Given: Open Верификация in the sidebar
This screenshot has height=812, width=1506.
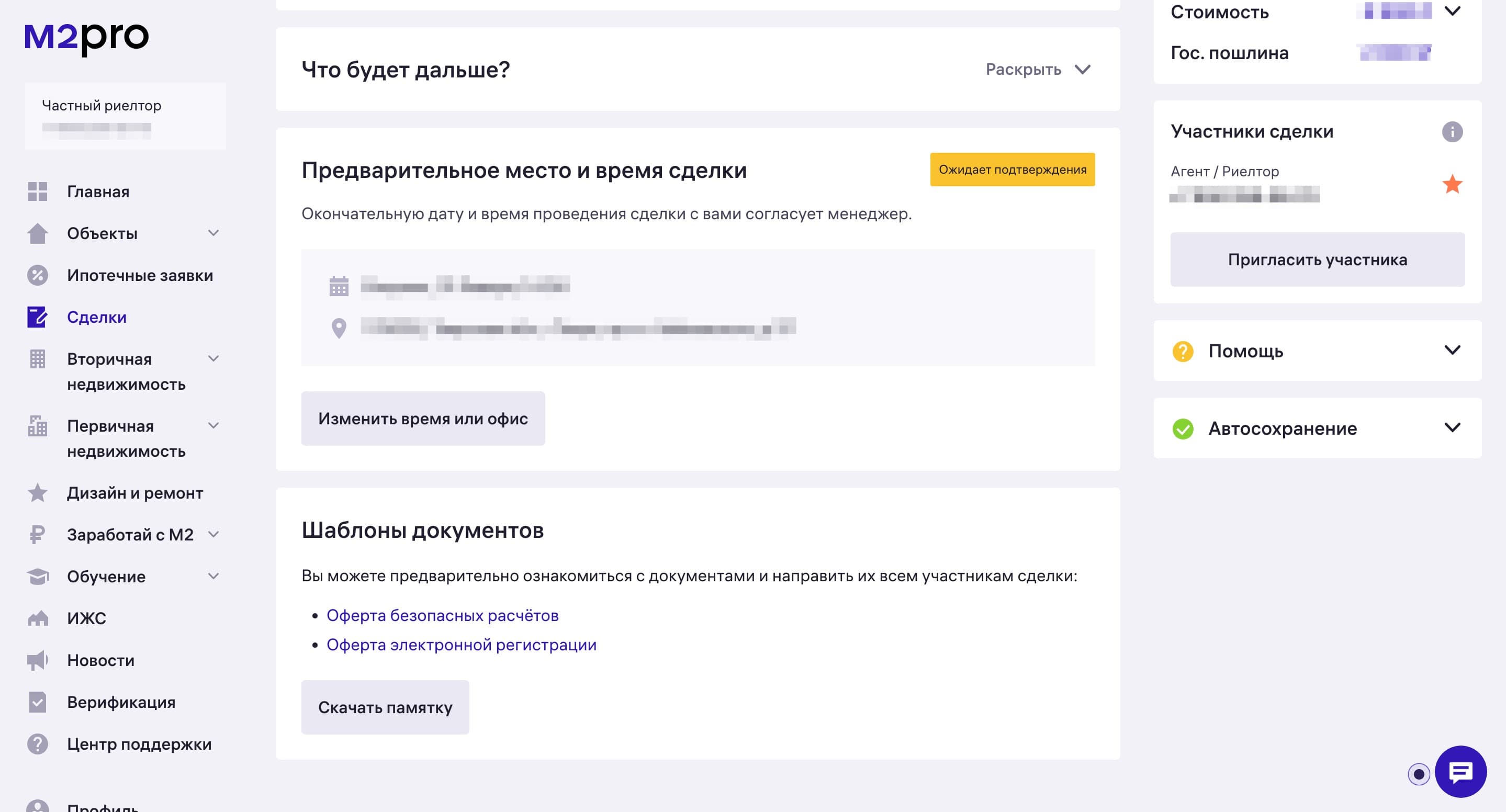Looking at the screenshot, I should tap(121, 702).
